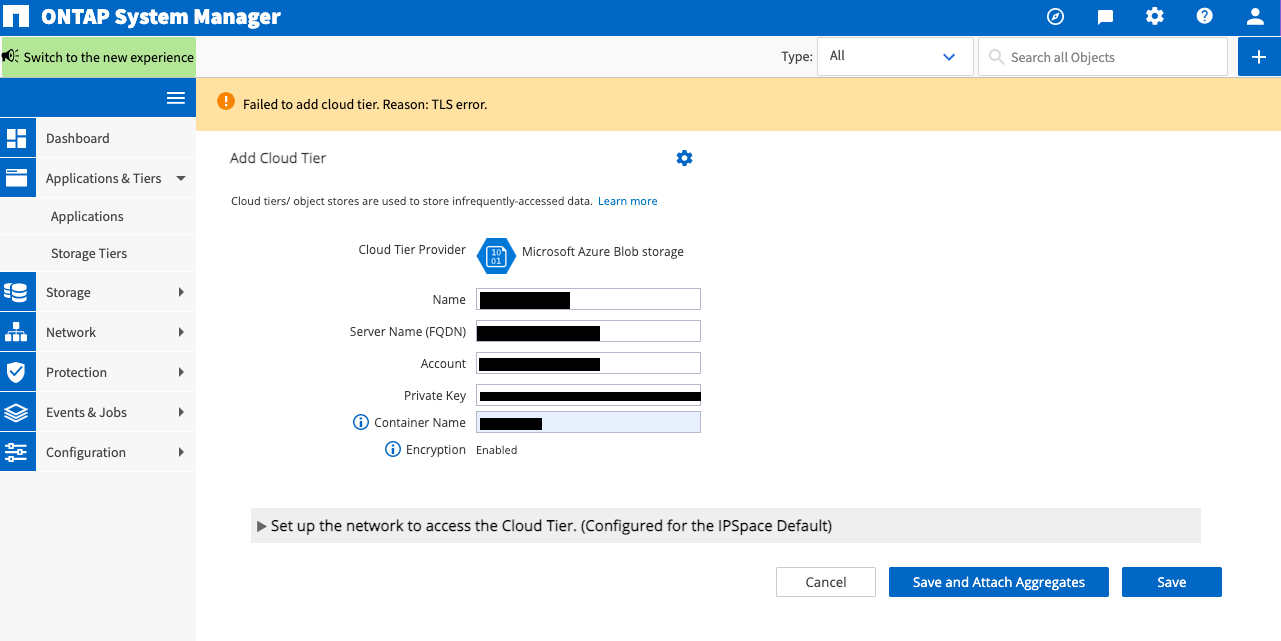Click the help question mark icon

point(1205,17)
